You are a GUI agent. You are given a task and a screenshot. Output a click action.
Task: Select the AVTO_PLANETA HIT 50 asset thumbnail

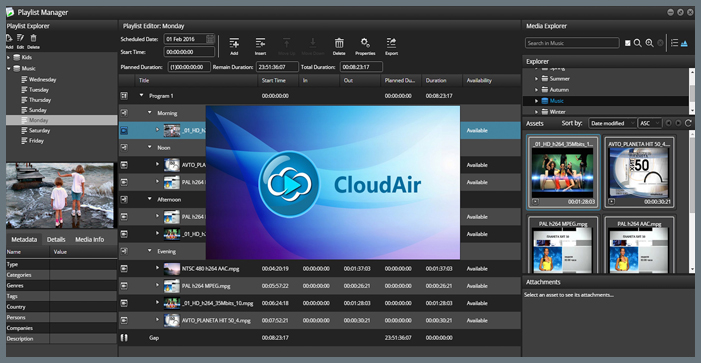639,173
